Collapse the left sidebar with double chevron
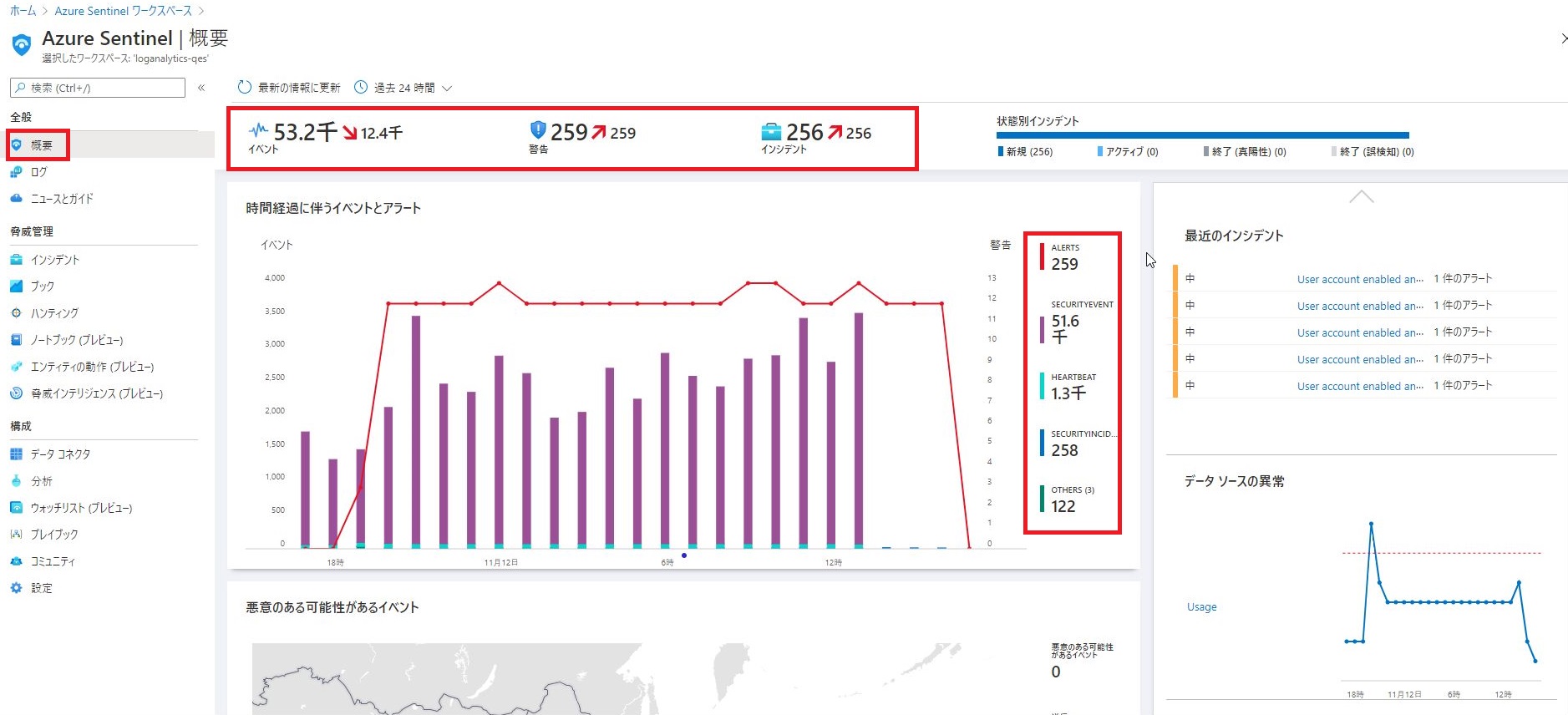This screenshot has width=1568, height=715. click(x=201, y=88)
